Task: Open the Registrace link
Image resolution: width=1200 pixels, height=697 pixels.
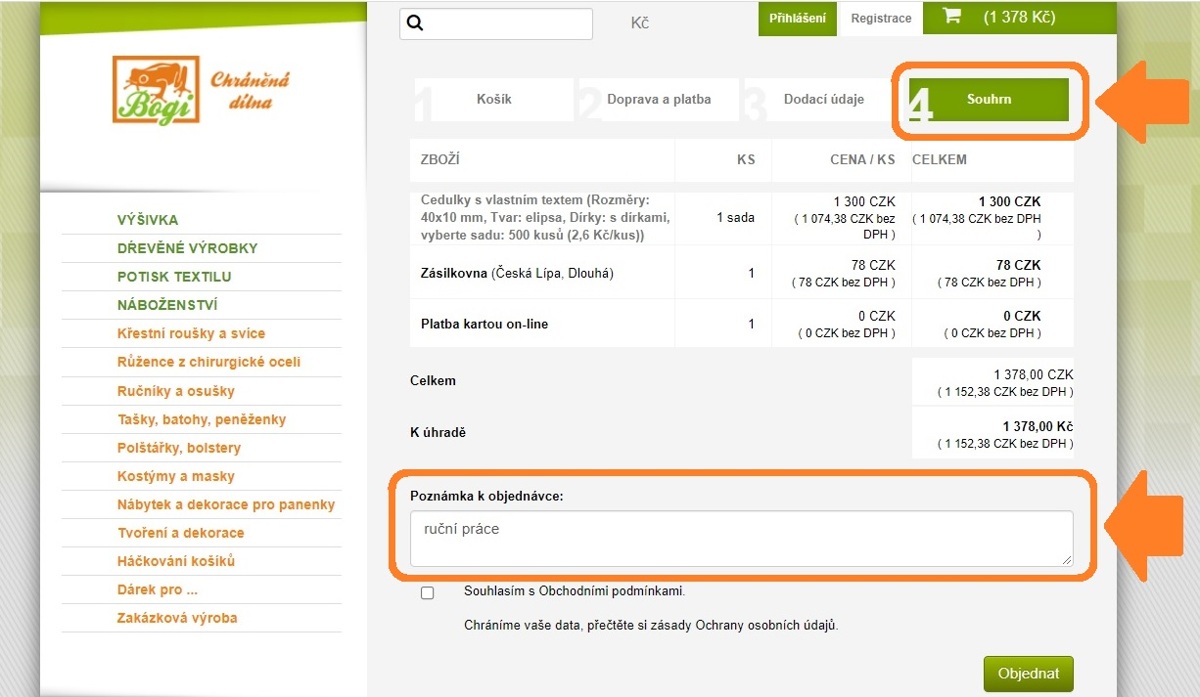Action: [x=880, y=18]
